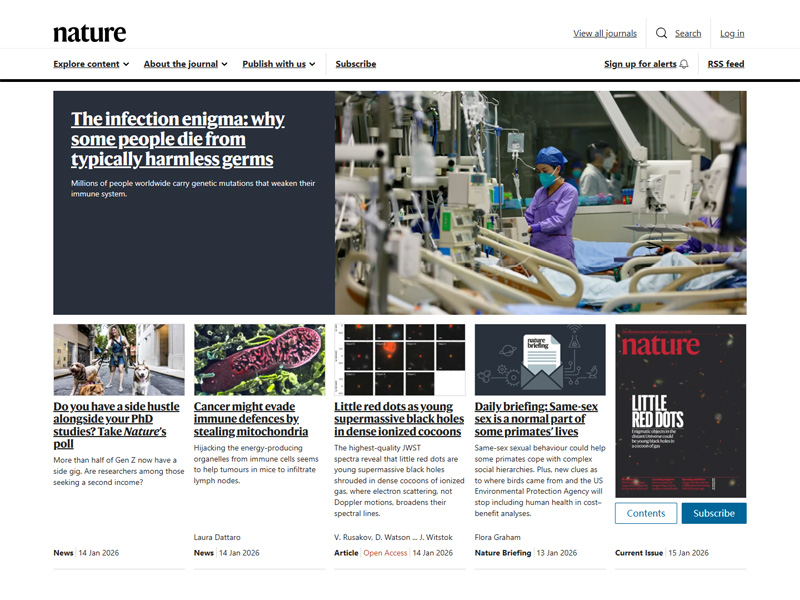
Task: Open the Publish with us dropdown
Action: (x=278, y=64)
